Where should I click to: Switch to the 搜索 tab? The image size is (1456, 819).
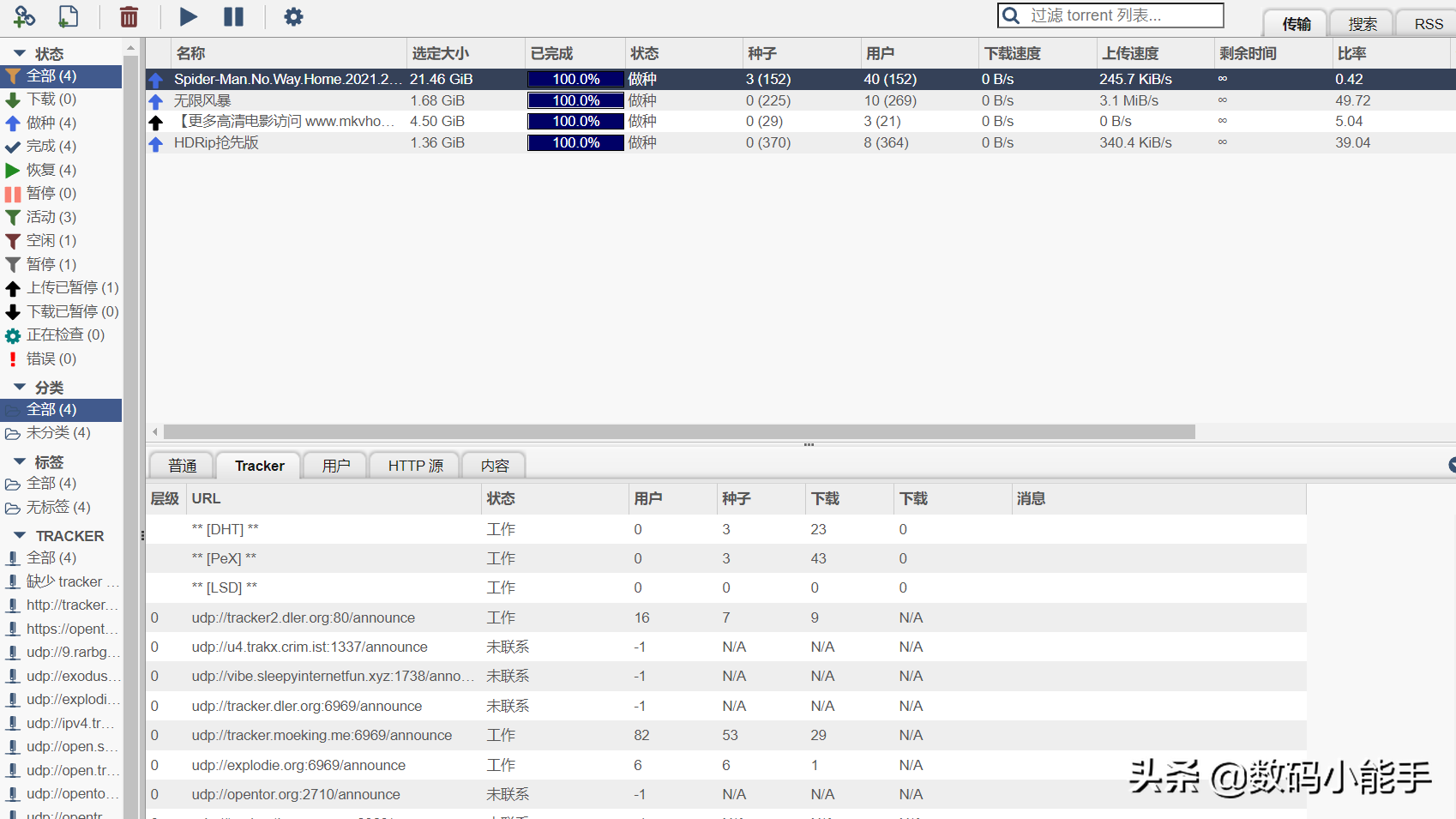point(1362,24)
